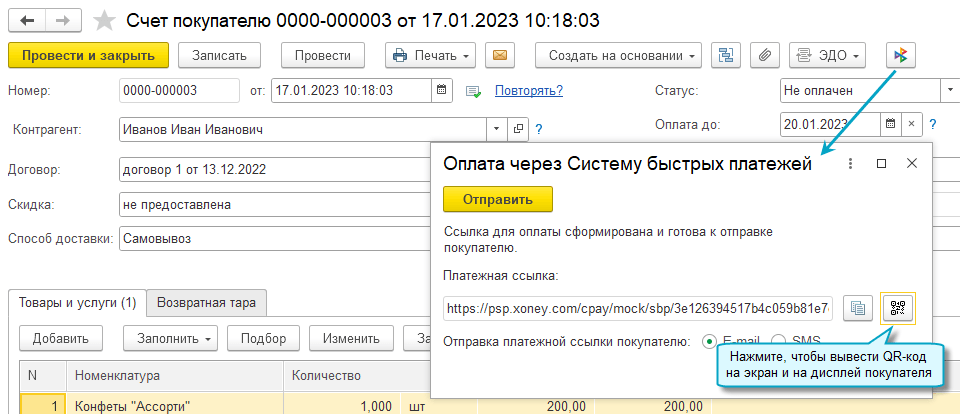Click the Fast Payments System (SBP) icon

[901, 55]
